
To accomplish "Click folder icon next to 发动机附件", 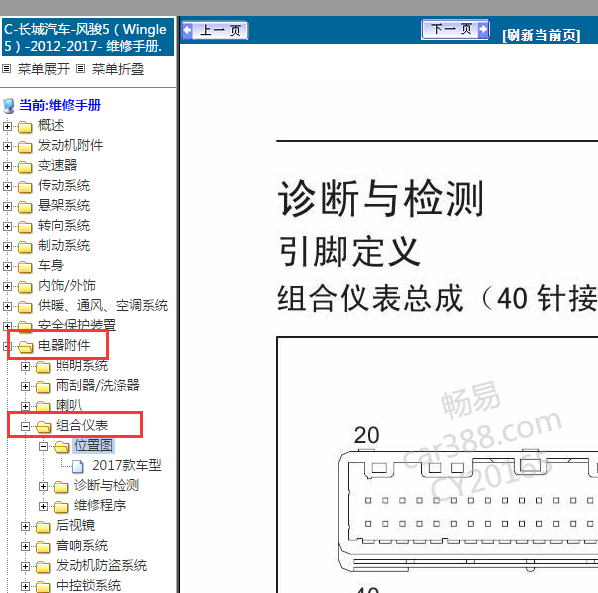I will click(25, 147).
